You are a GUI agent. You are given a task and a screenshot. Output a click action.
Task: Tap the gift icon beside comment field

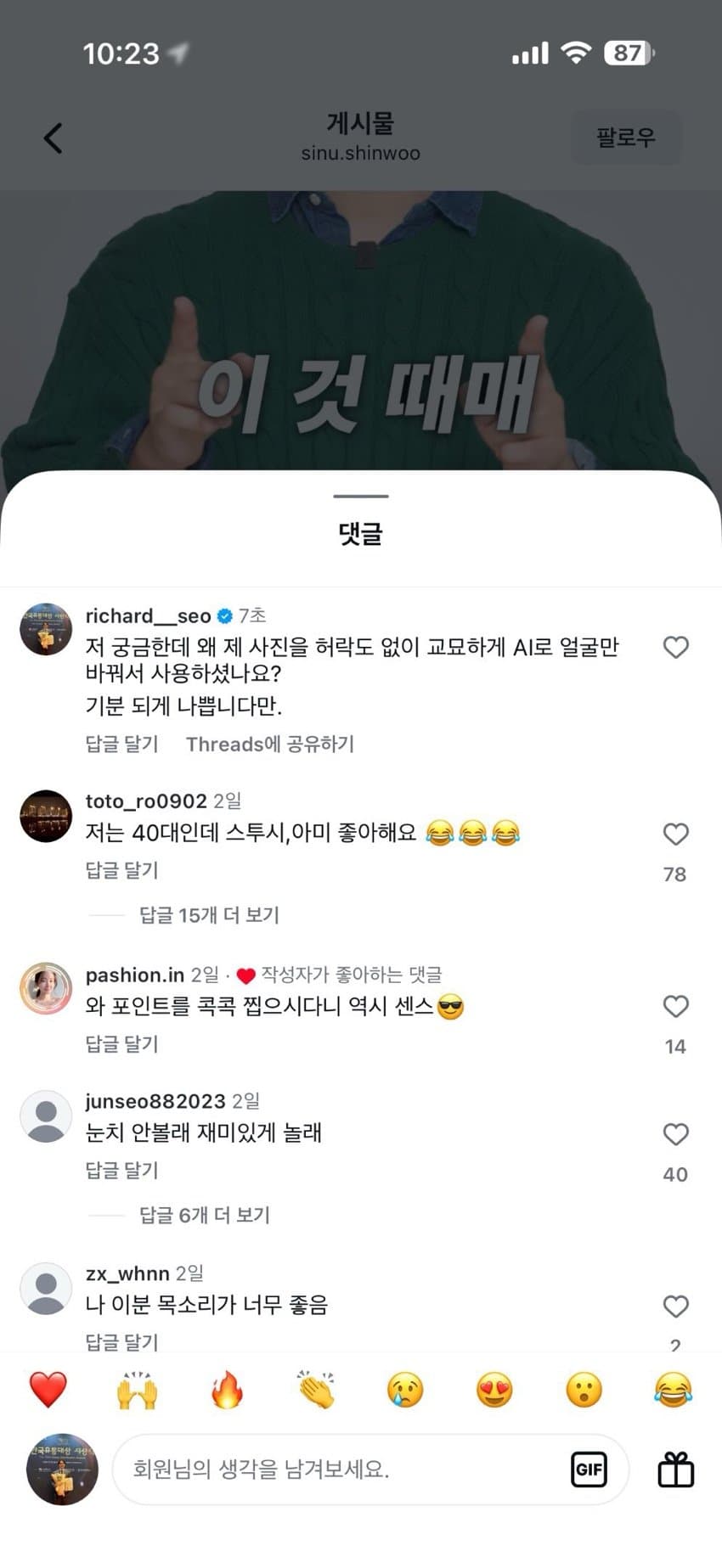click(675, 1469)
